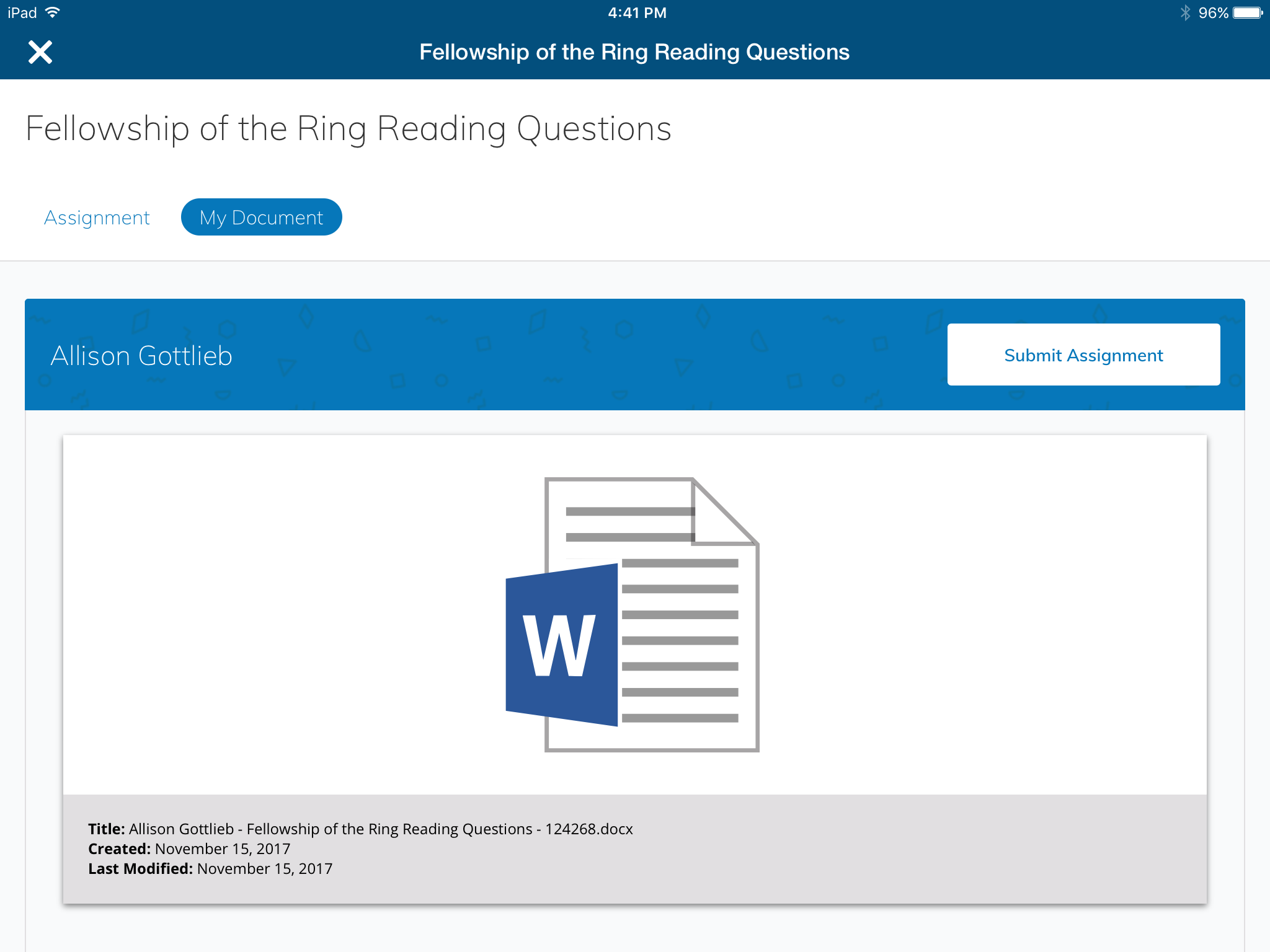Viewport: 1270px width, 952px height.
Task: Close the assignment view with X icon
Action: coord(40,52)
